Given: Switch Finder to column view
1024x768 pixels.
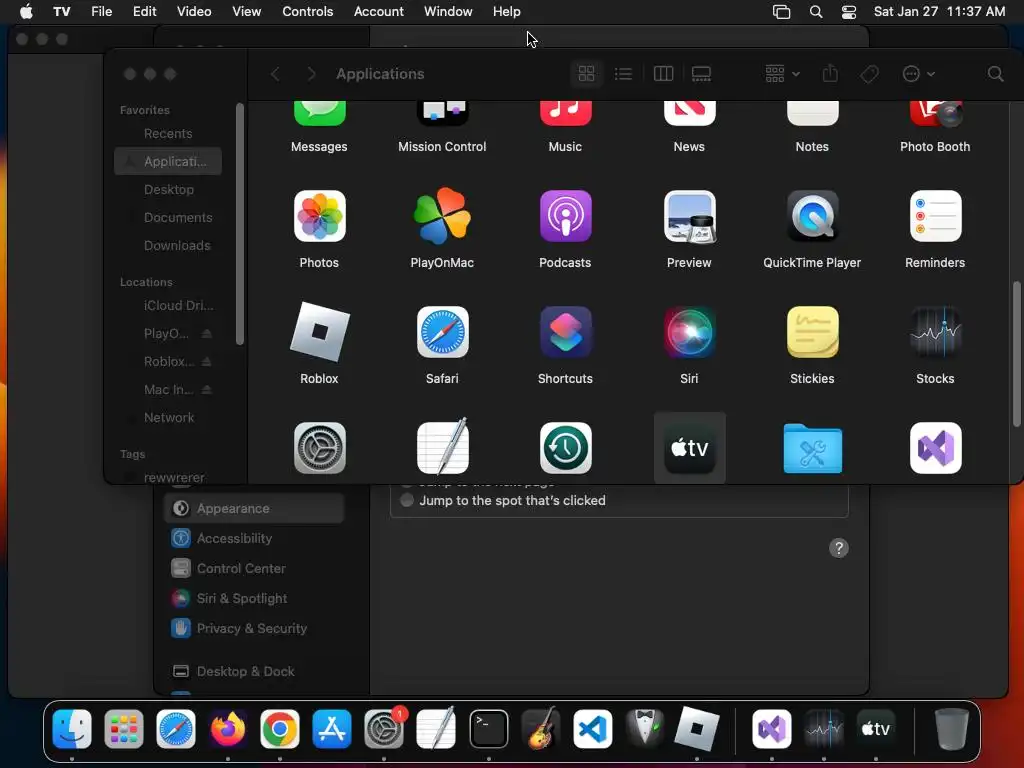Looking at the screenshot, I should click(663, 74).
